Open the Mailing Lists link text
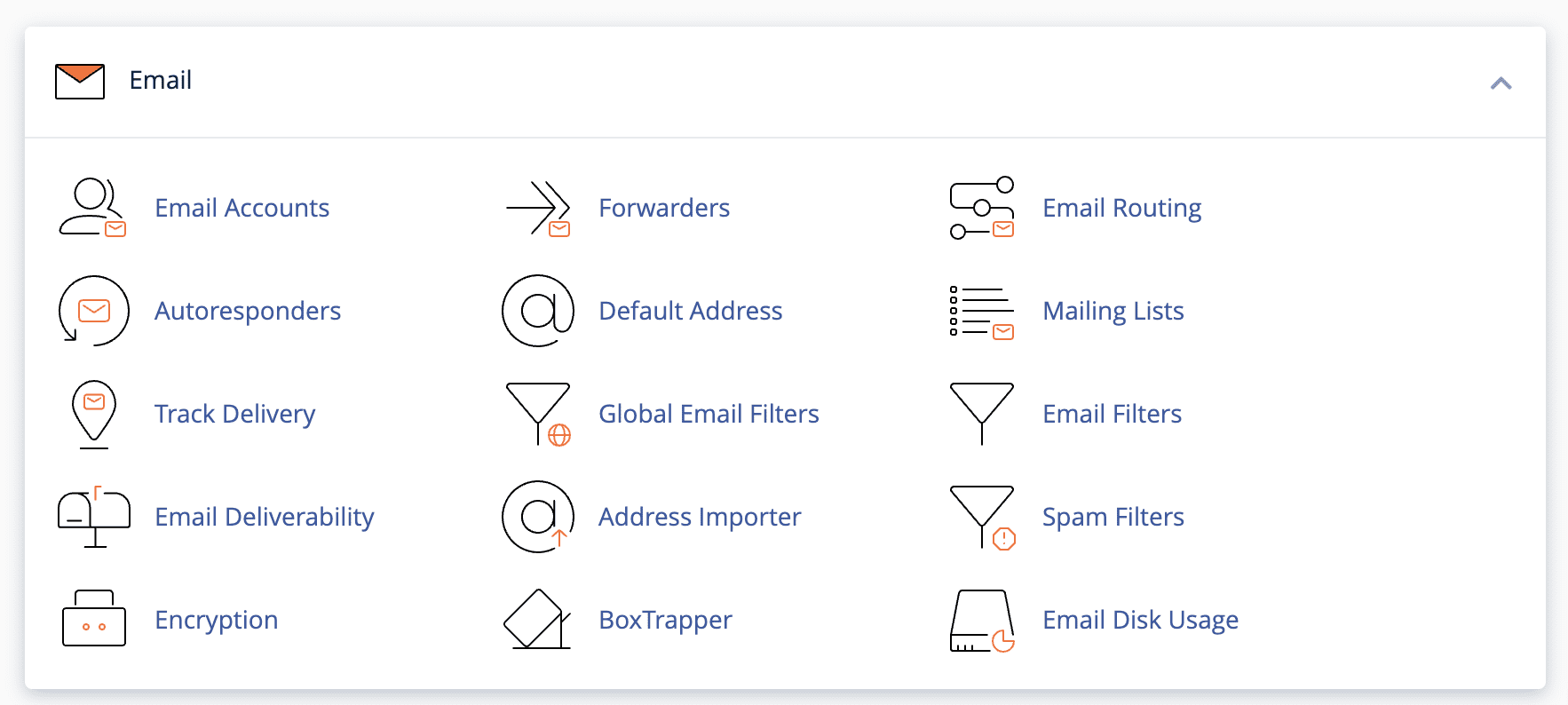 point(1113,311)
